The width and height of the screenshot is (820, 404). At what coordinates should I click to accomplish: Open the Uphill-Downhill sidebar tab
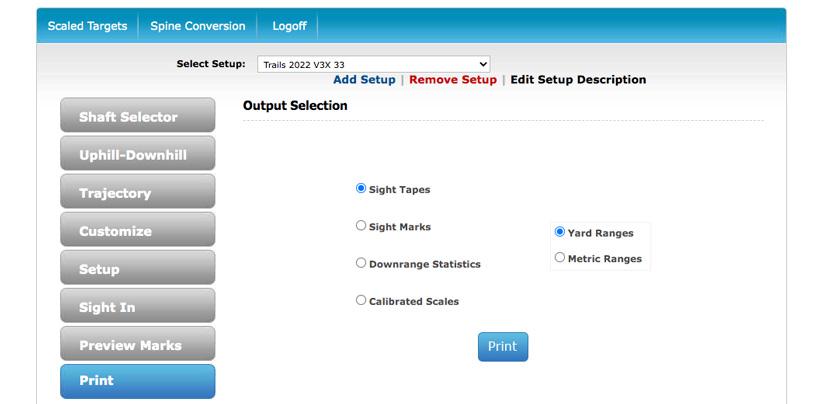pos(137,154)
